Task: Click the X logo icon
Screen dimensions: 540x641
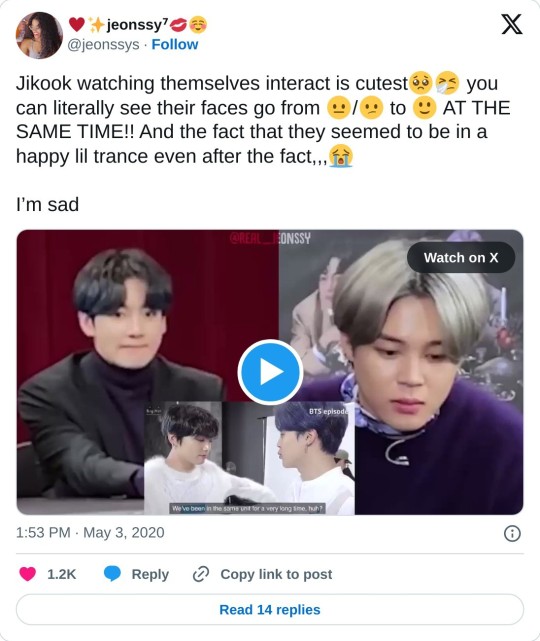Action: (x=512, y=24)
